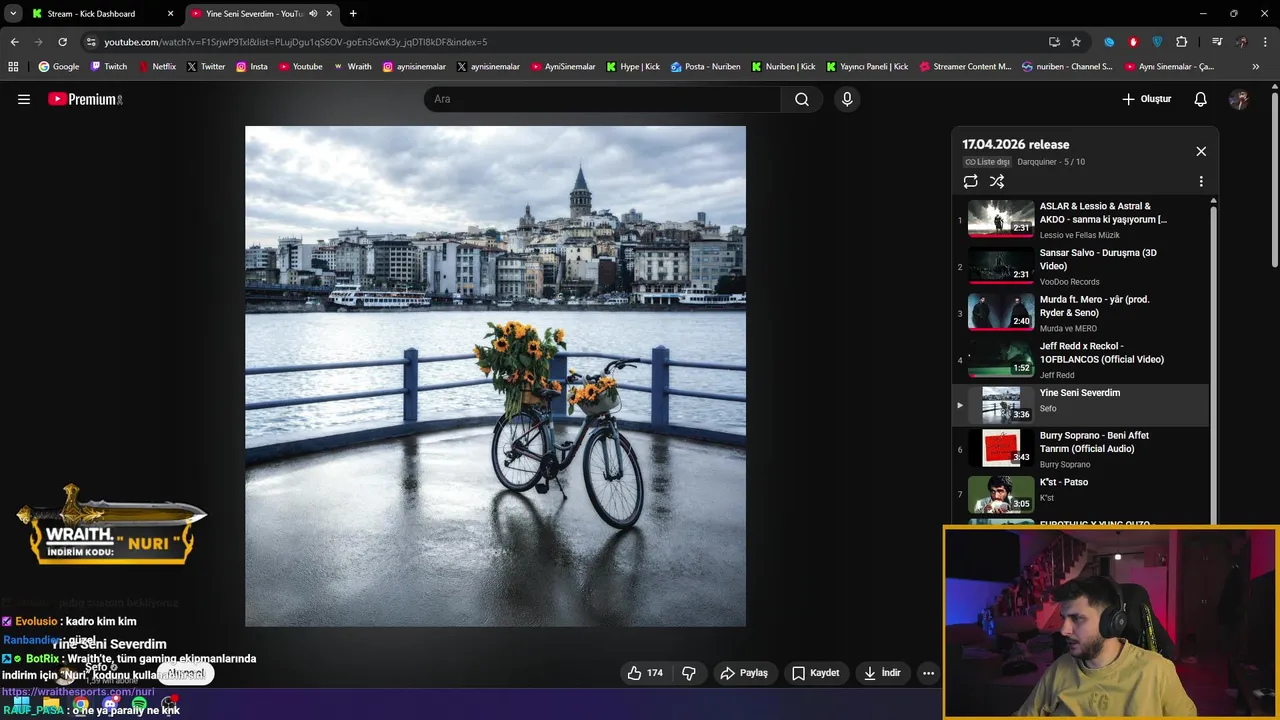Select Jeff Redd x Reckol 1OFBLANCOS entry
Screen dimensions: 1280x720
pyautogui.click(x=1080, y=359)
